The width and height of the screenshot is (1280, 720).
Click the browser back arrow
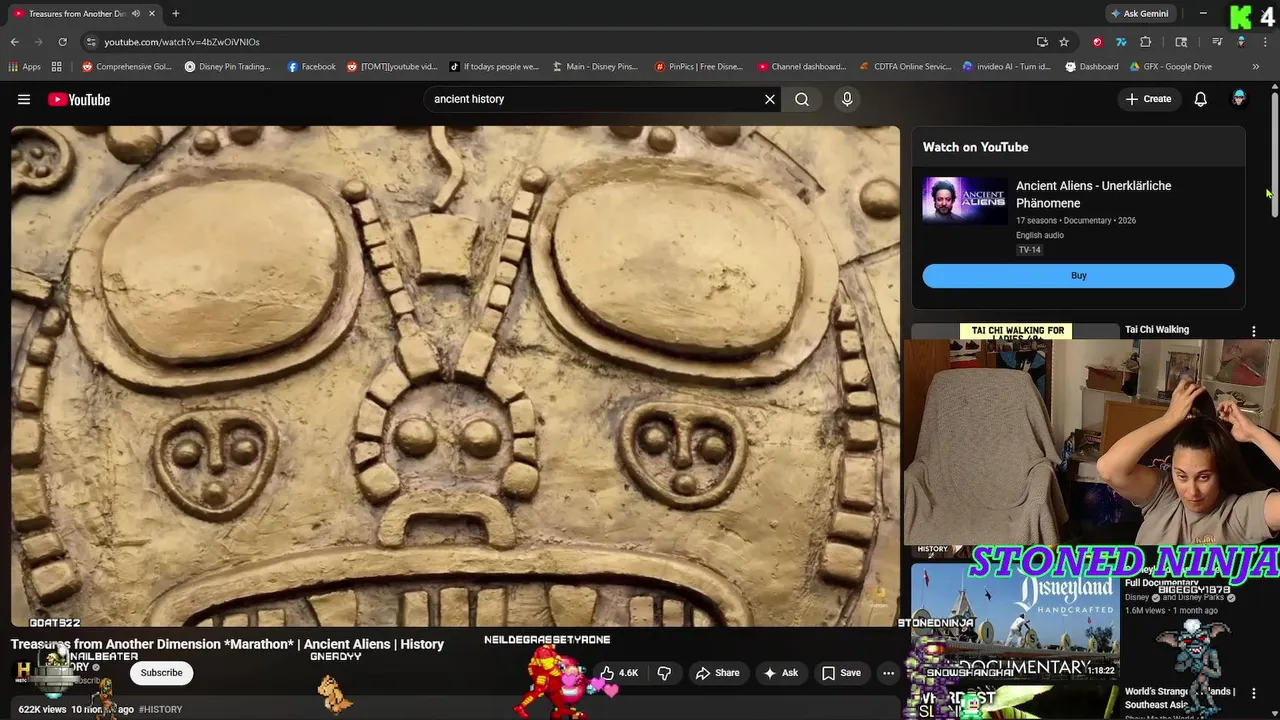pos(14,42)
